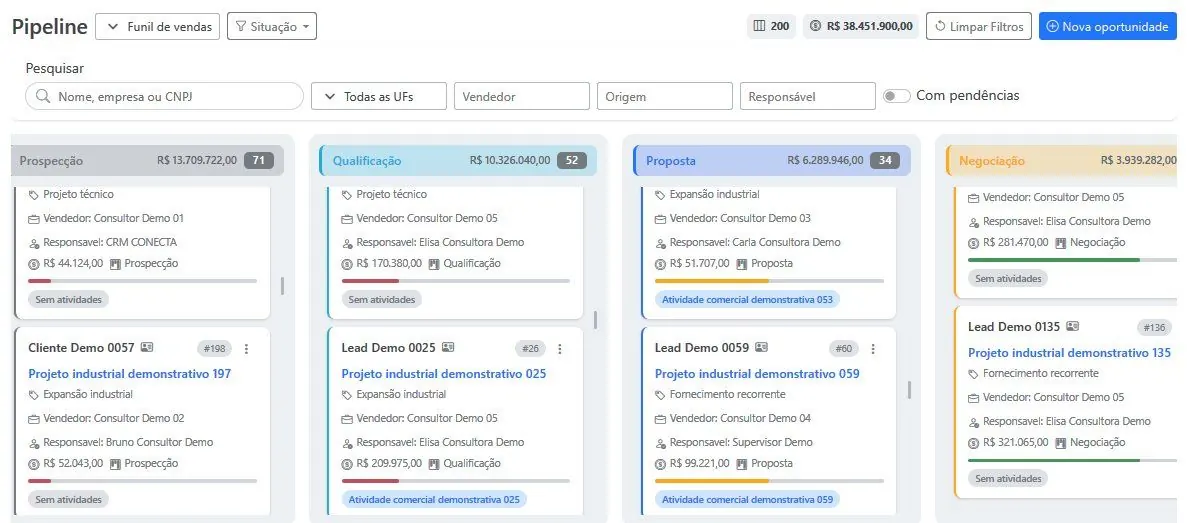Click person icon beside Responsavel: Supervisor Demo
This screenshot has height=523, width=1187.
(x=660, y=444)
